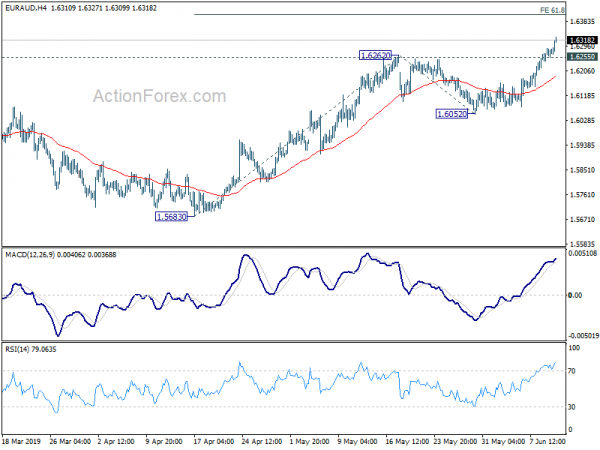
Task: Click the 18 Mar 2019 date label
Action: pyautogui.click(x=21, y=442)
